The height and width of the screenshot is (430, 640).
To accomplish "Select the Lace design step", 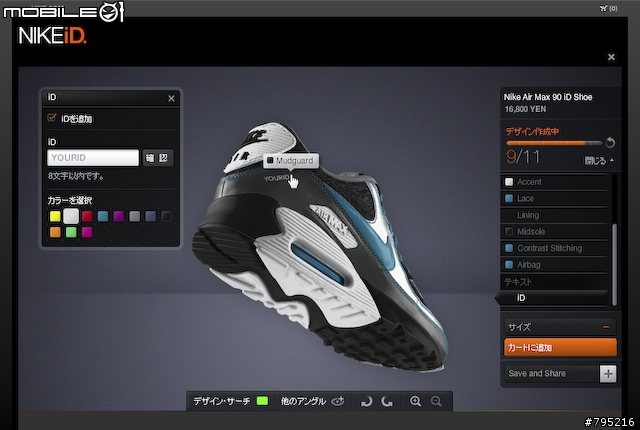I will pos(555,199).
